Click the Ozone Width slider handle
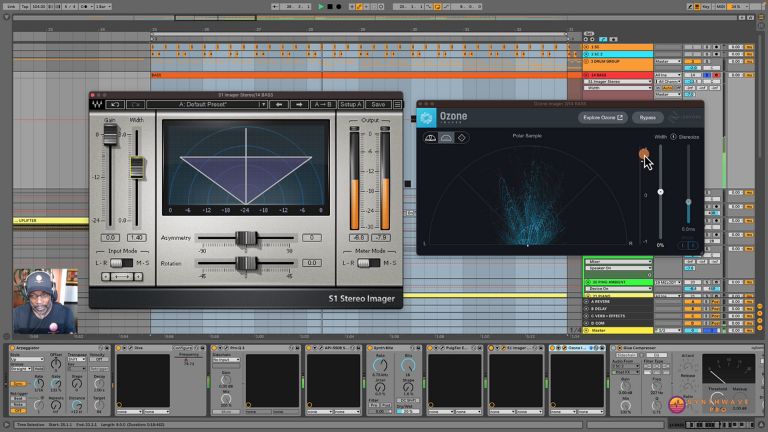 click(660, 192)
